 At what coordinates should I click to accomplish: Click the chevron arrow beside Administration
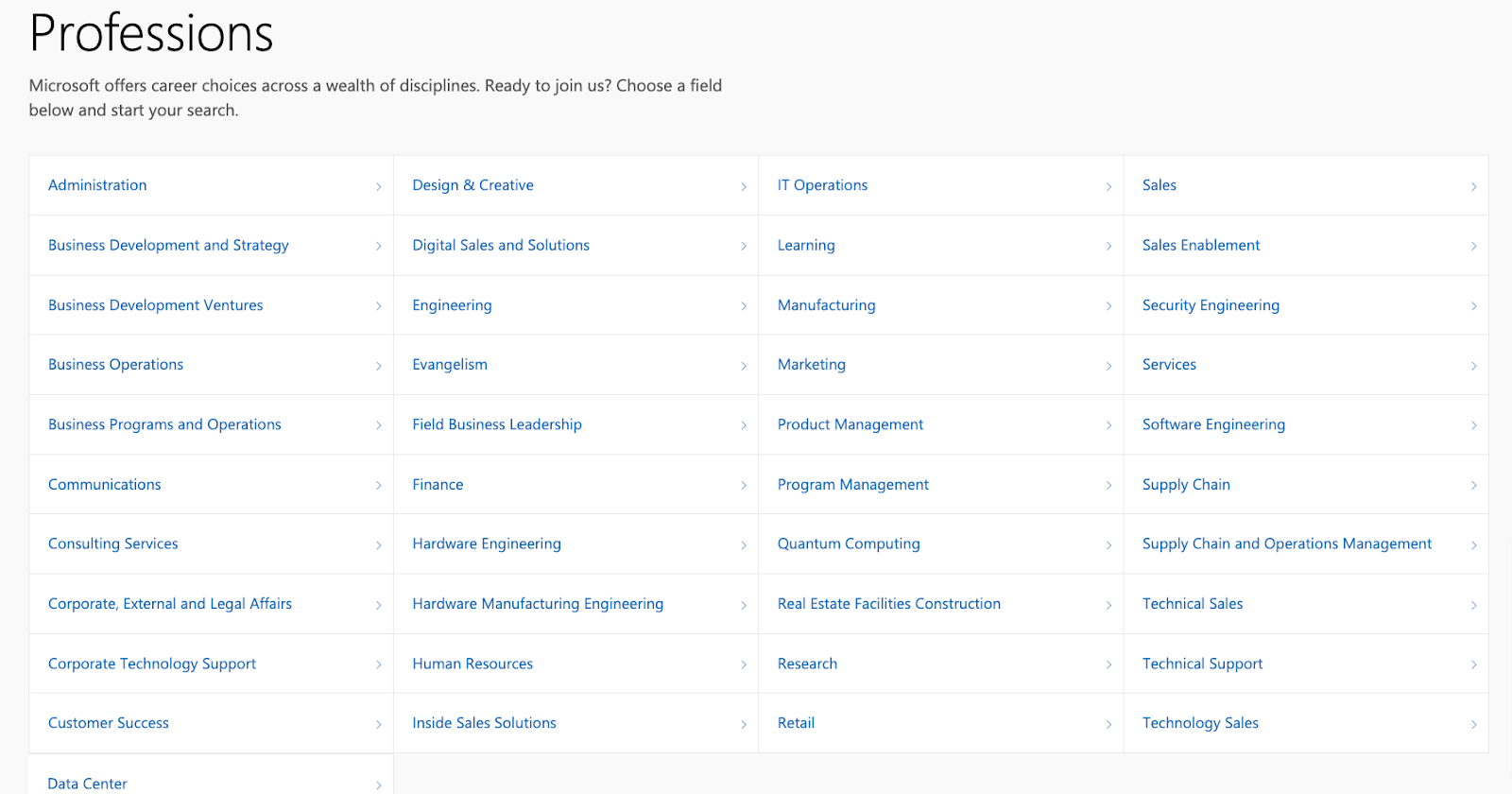pyautogui.click(x=378, y=186)
